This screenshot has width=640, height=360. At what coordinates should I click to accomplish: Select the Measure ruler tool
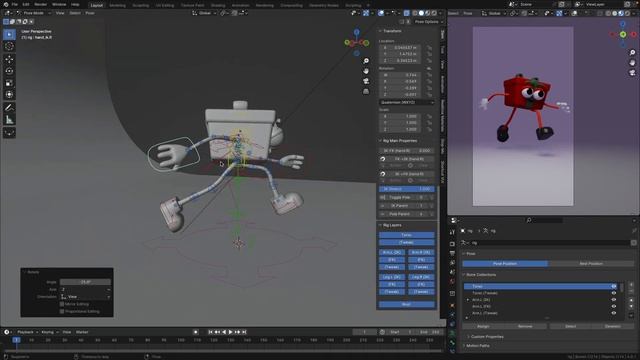tap(9, 120)
